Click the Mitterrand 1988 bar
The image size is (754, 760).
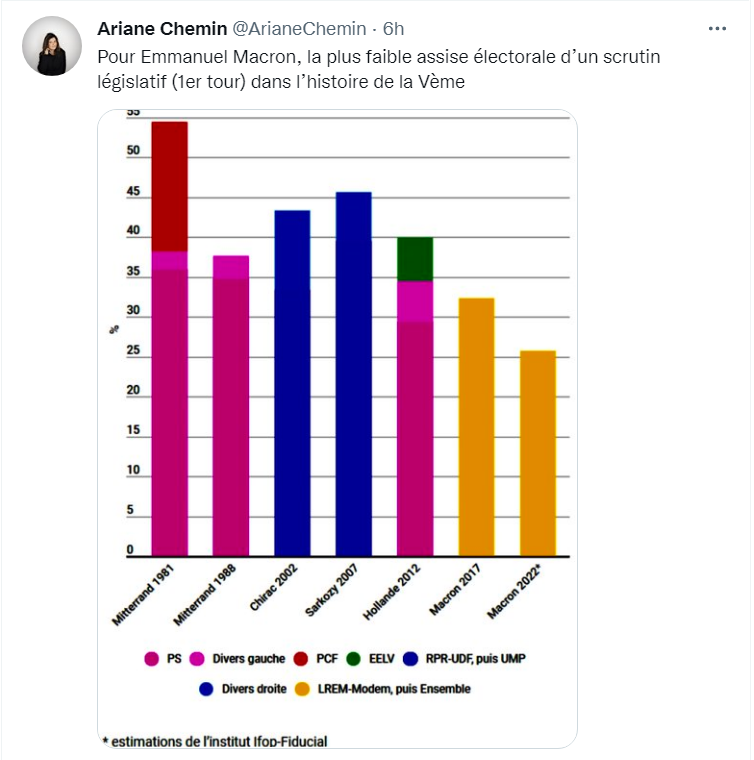pos(231,406)
